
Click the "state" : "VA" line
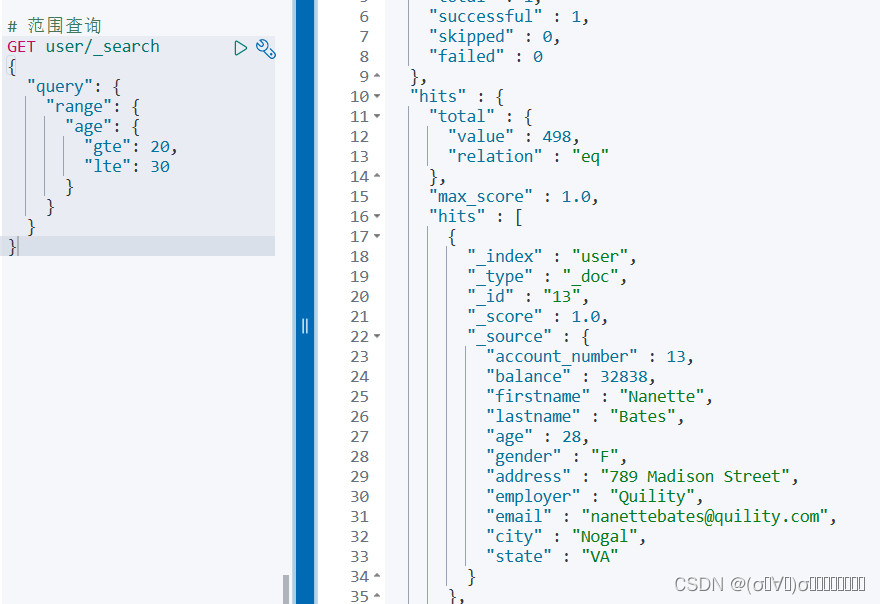pos(552,556)
